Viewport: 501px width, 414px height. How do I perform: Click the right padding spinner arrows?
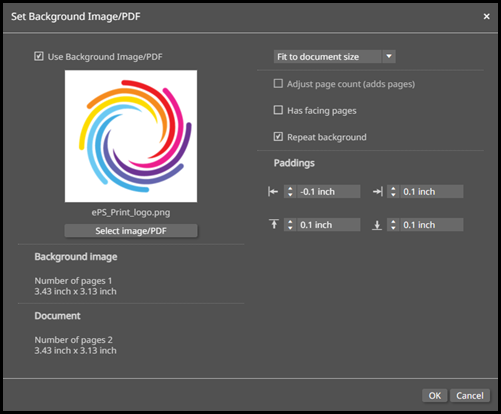393,192
